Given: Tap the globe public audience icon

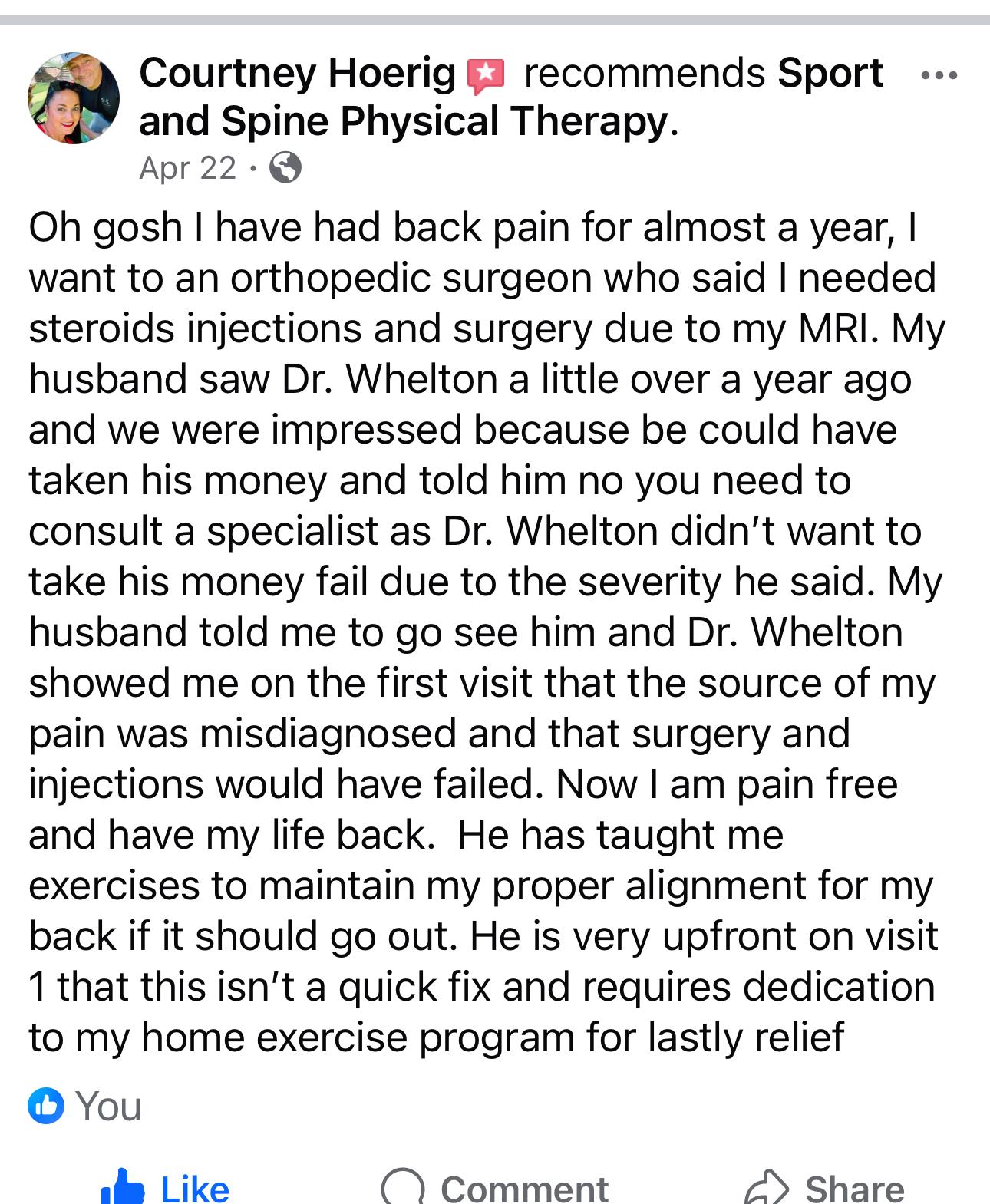Looking at the screenshot, I should point(285,167).
